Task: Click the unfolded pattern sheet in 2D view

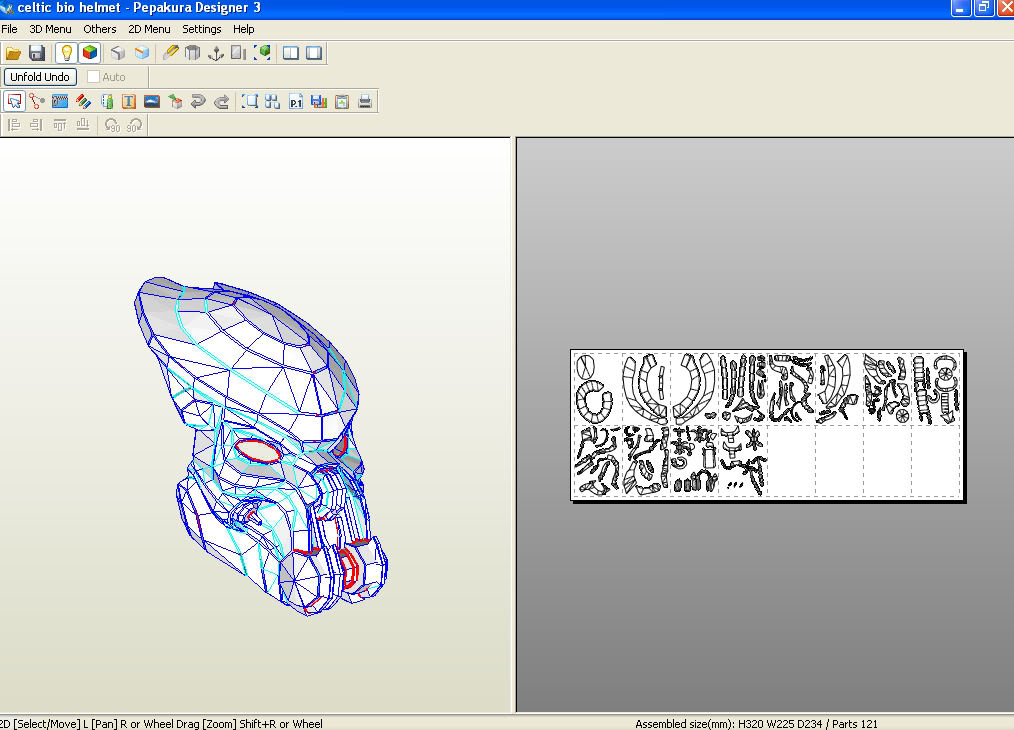Action: point(768,425)
